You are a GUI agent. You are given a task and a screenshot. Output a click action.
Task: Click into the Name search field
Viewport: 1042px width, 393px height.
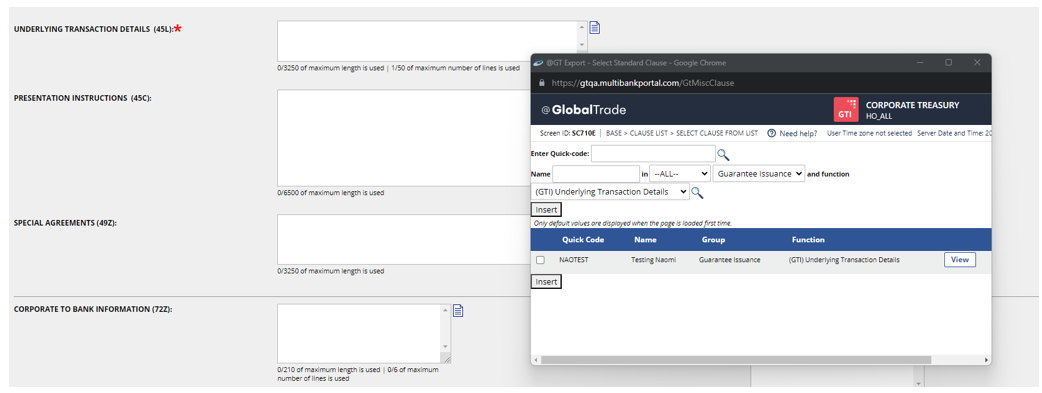[x=595, y=174]
